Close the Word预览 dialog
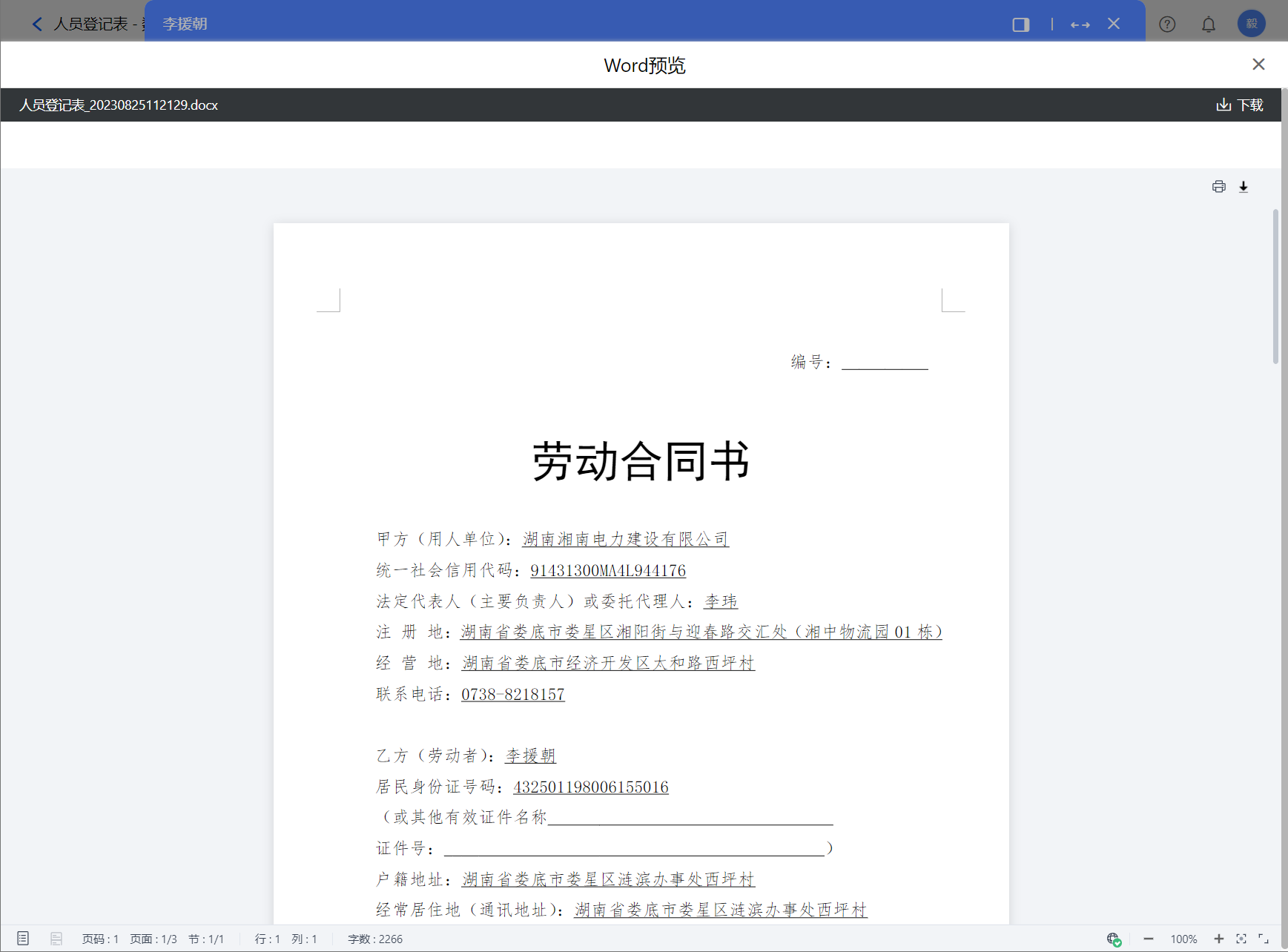Image resolution: width=1288 pixels, height=952 pixels. pyautogui.click(x=1258, y=65)
